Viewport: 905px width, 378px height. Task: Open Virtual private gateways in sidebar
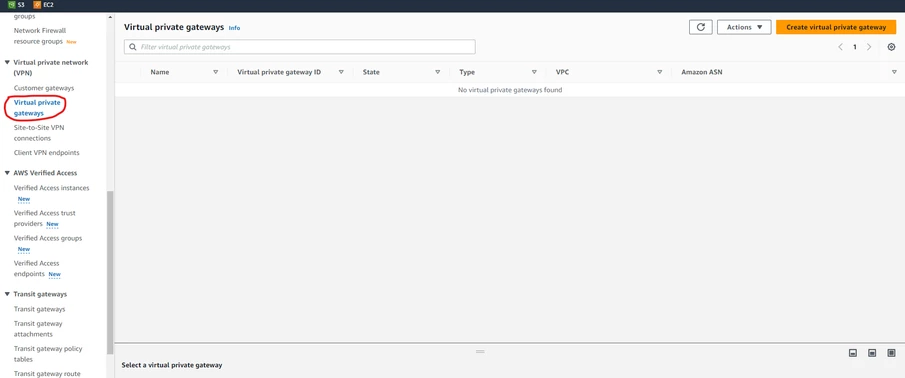37,108
